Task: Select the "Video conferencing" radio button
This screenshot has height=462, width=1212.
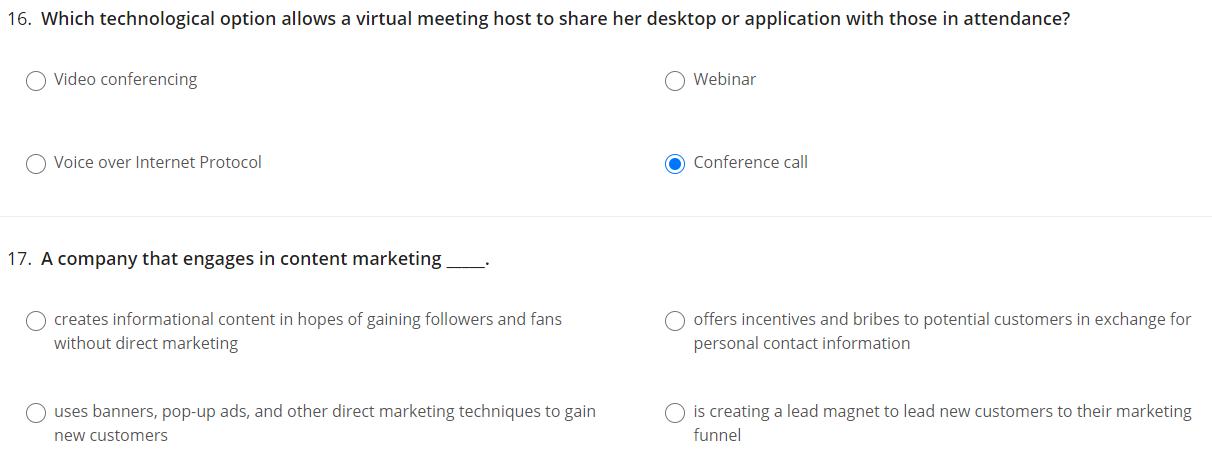Action: tap(36, 81)
